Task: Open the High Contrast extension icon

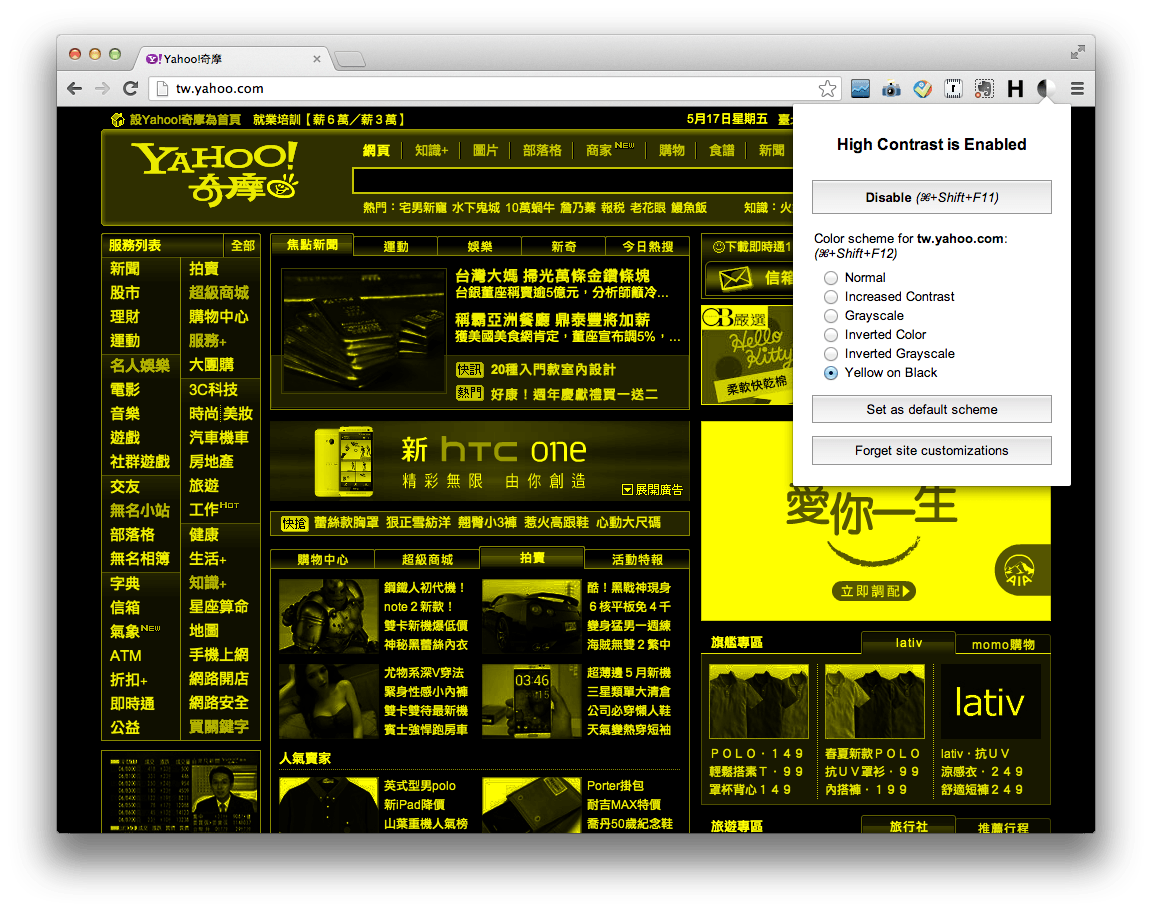Action: tap(1044, 89)
